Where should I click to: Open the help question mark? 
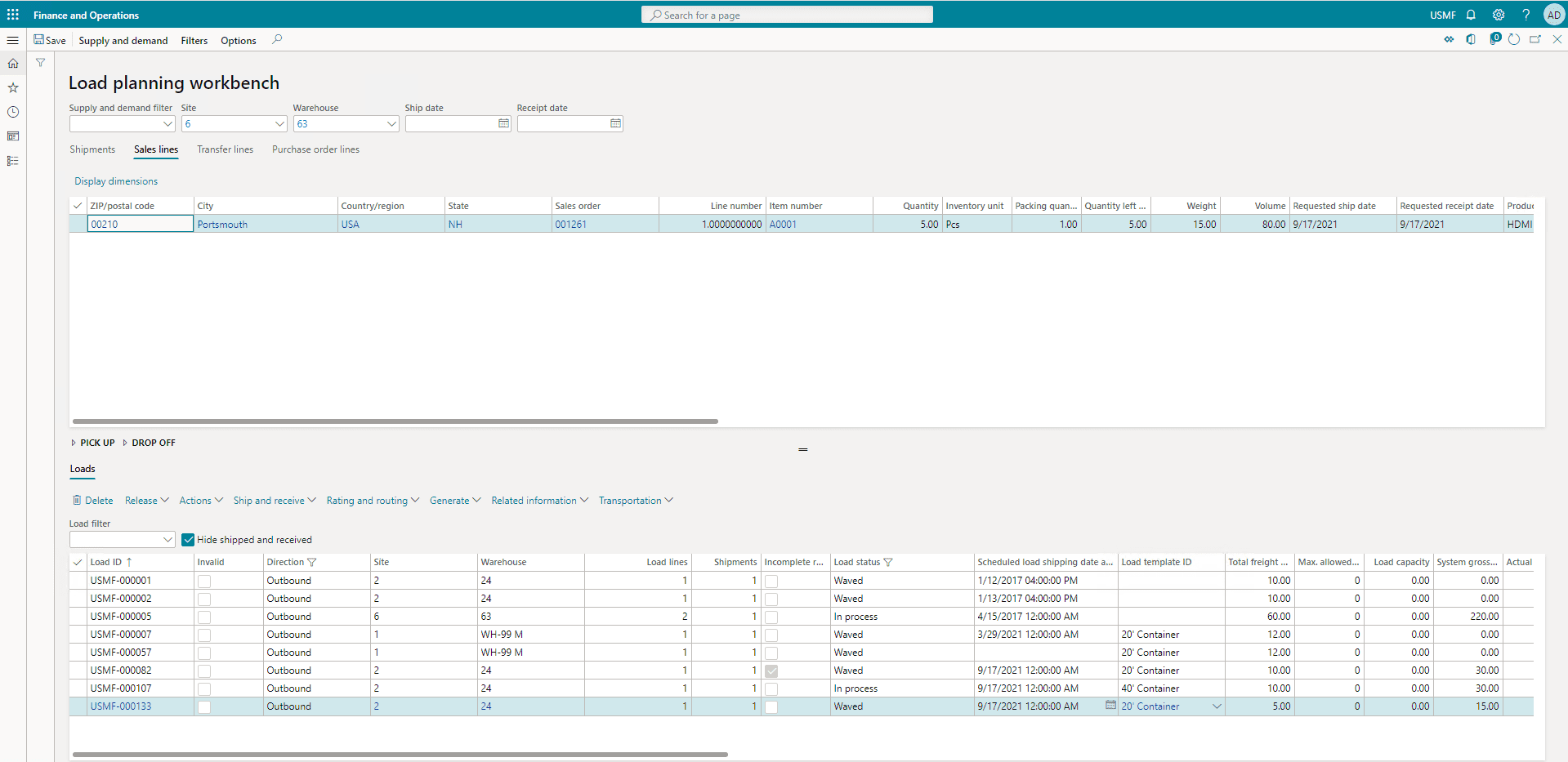(1526, 15)
